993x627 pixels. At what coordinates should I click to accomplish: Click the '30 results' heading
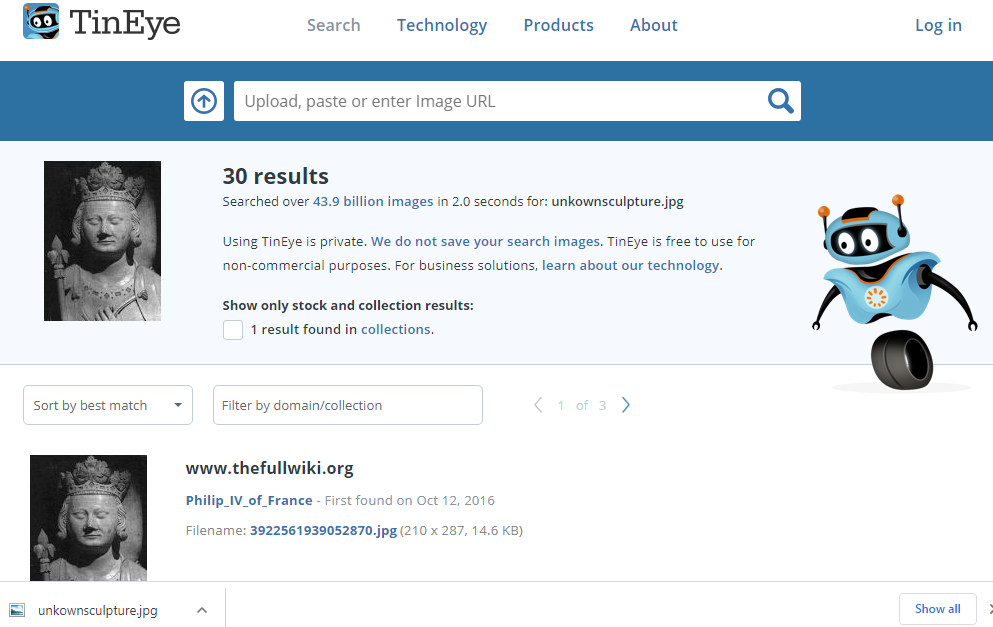click(x=275, y=176)
